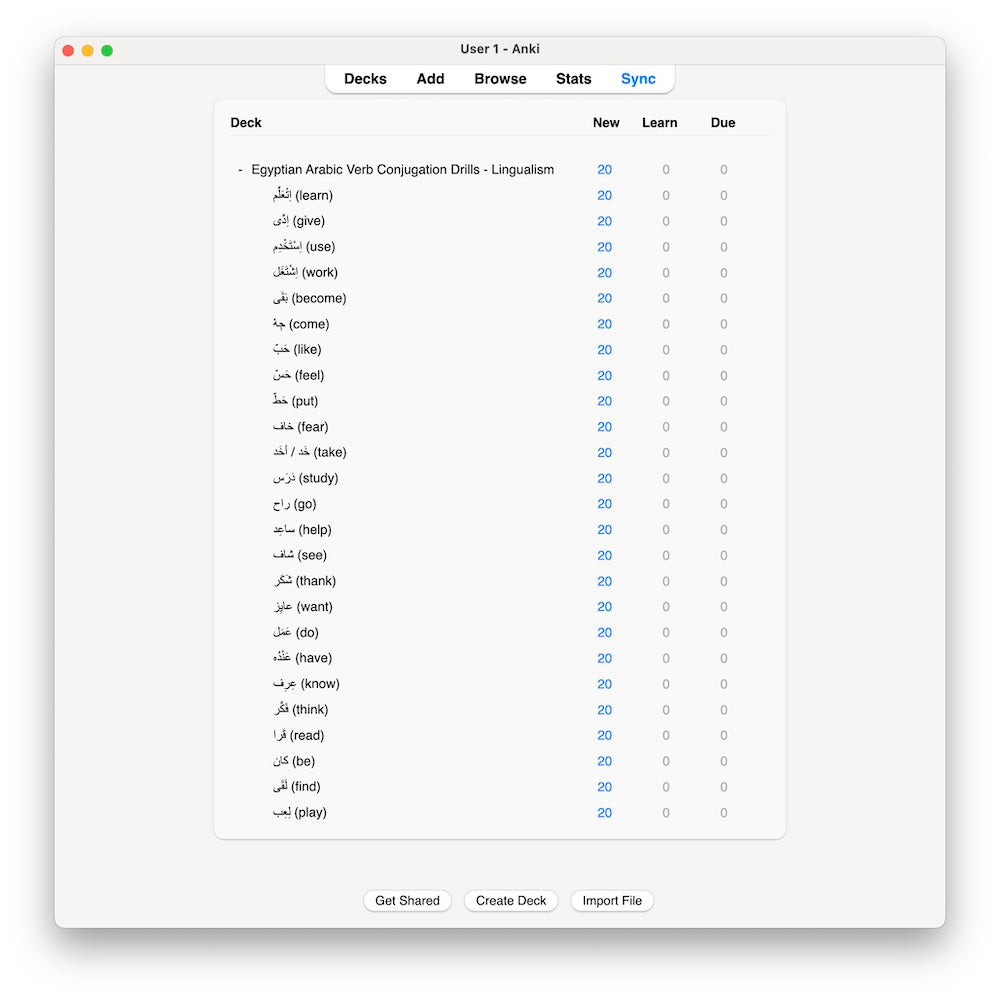Click the (want) subdeck
Screen dimensions: 1000x1000
coord(302,607)
